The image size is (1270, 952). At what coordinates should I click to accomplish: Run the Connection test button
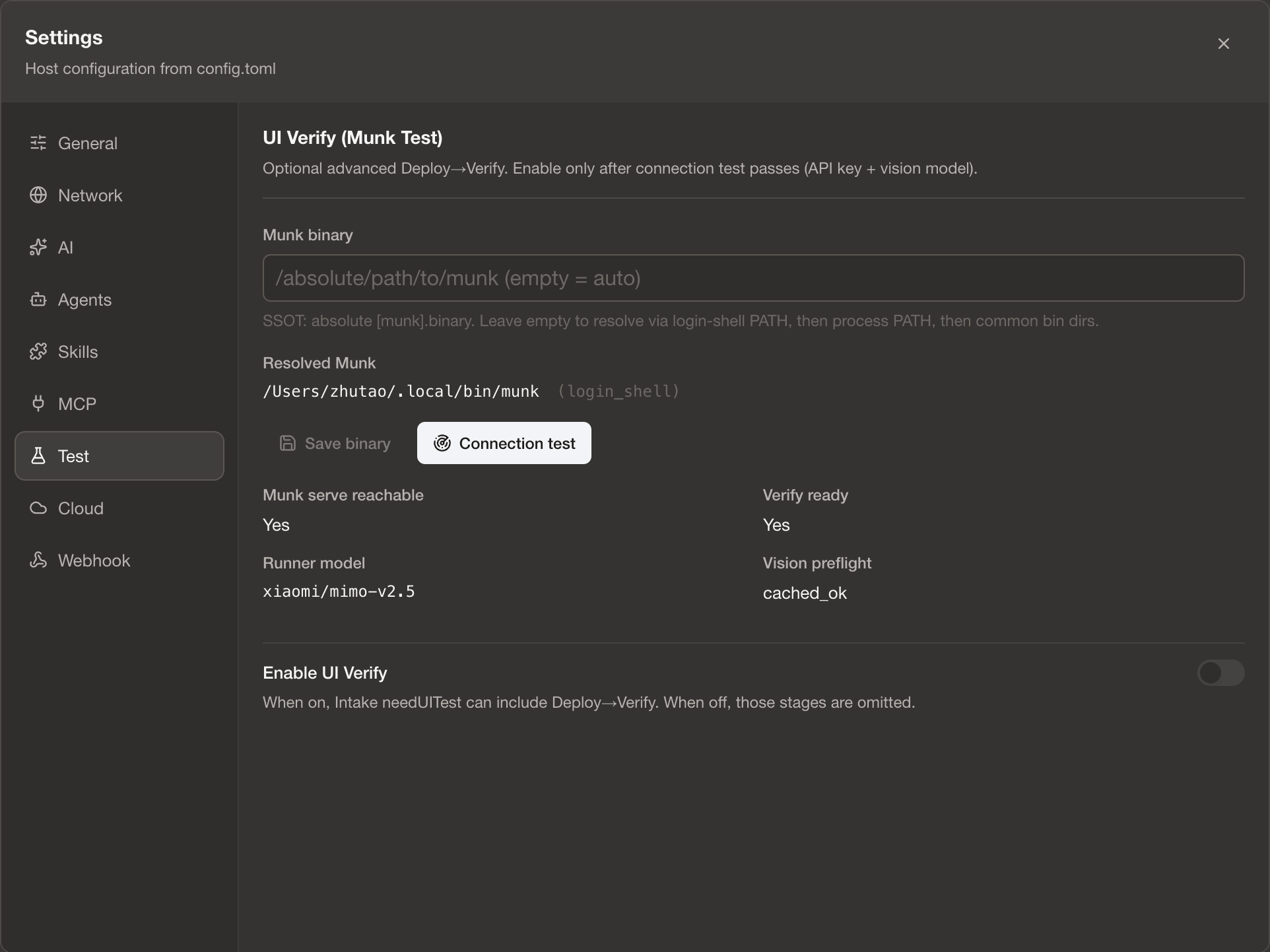tap(504, 443)
